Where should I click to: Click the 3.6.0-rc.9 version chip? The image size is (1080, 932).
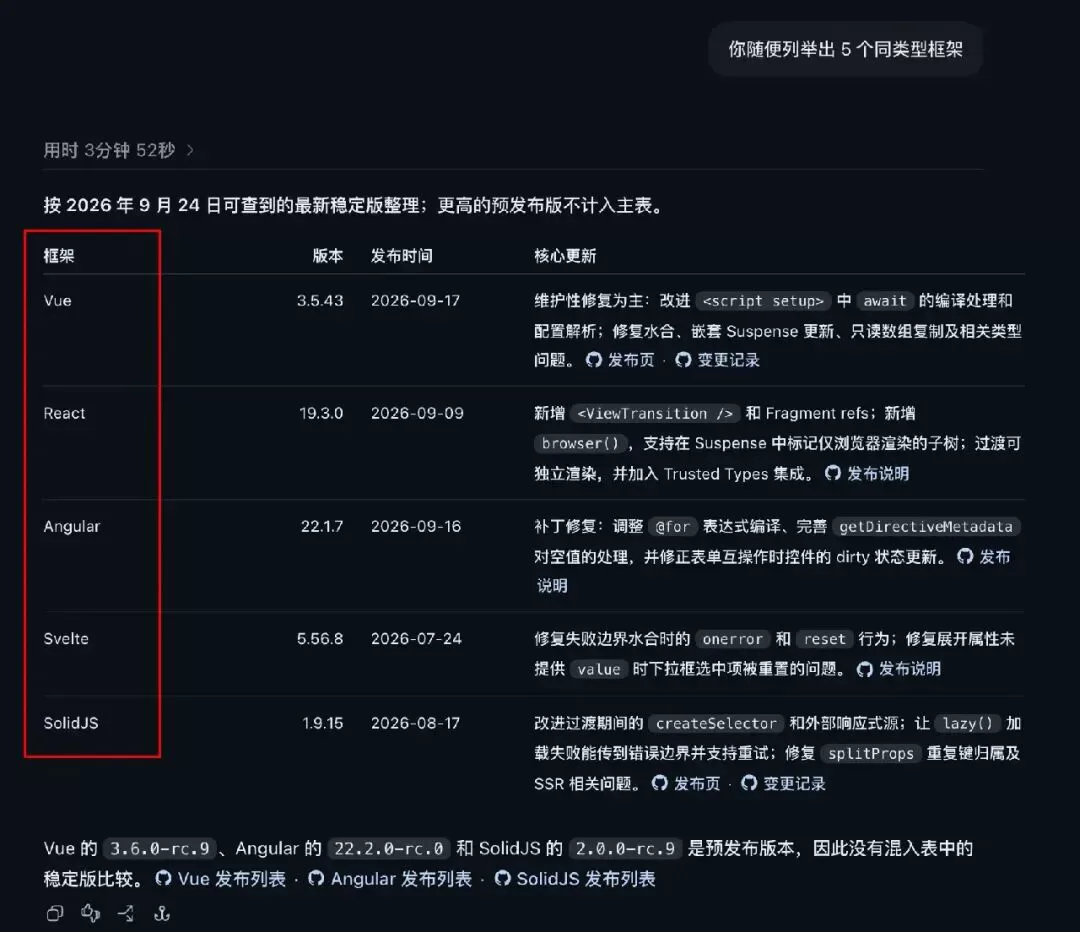[160, 849]
